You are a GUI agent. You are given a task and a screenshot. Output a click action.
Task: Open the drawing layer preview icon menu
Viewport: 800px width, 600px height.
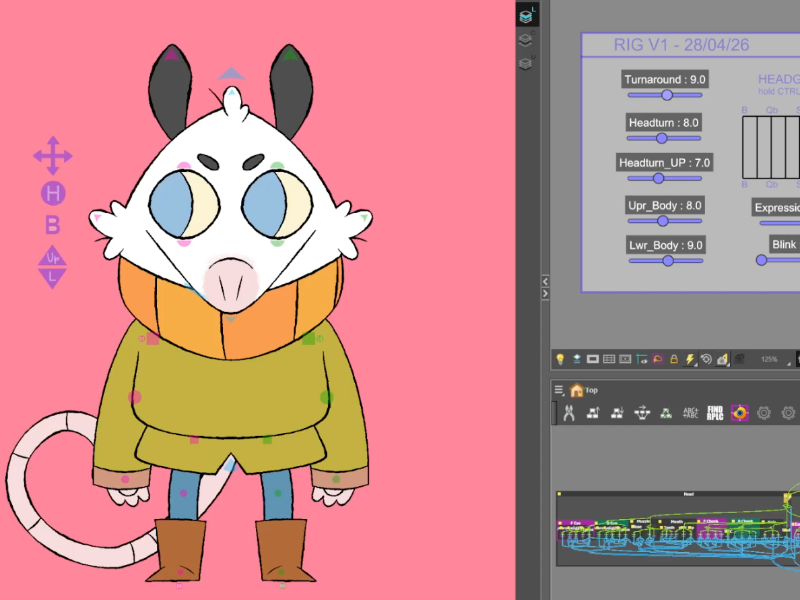(x=722, y=359)
